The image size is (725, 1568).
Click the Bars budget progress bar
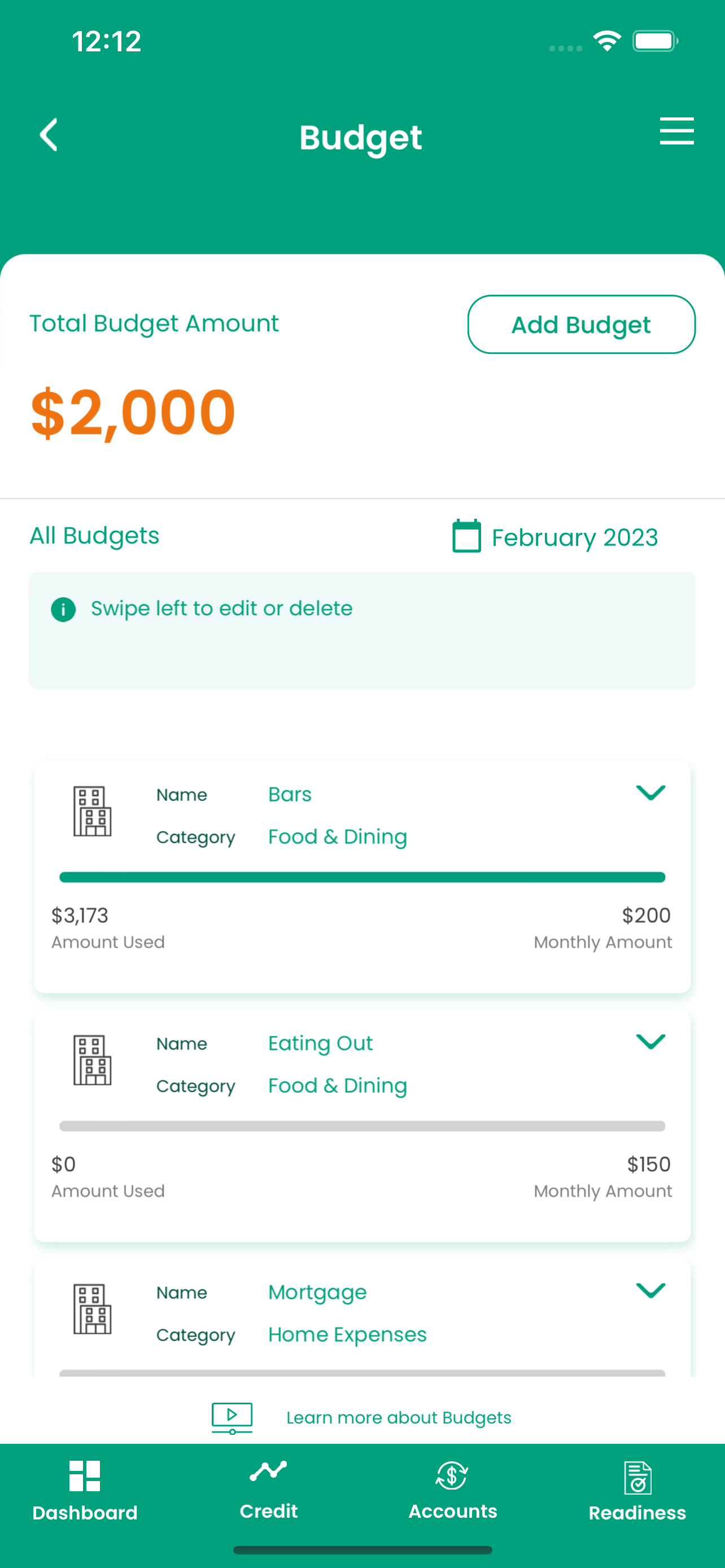click(x=362, y=877)
